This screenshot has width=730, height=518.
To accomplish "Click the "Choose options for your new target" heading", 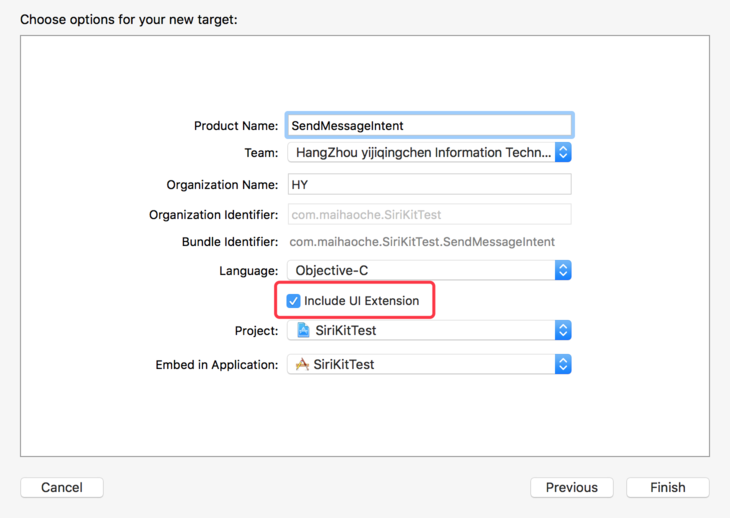I will point(129,19).
